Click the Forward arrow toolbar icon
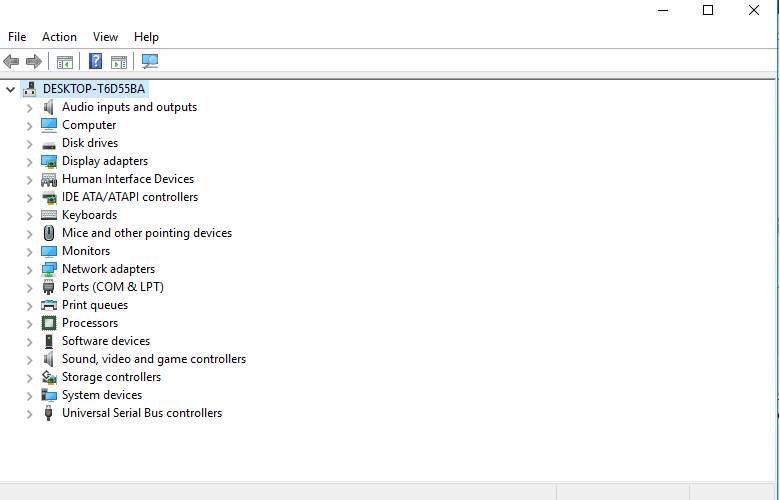 click(33, 62)
